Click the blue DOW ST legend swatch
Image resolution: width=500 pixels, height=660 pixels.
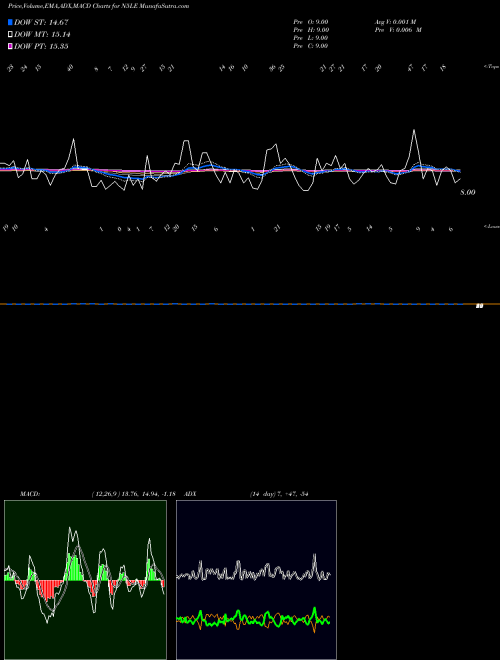coord(10,22)
